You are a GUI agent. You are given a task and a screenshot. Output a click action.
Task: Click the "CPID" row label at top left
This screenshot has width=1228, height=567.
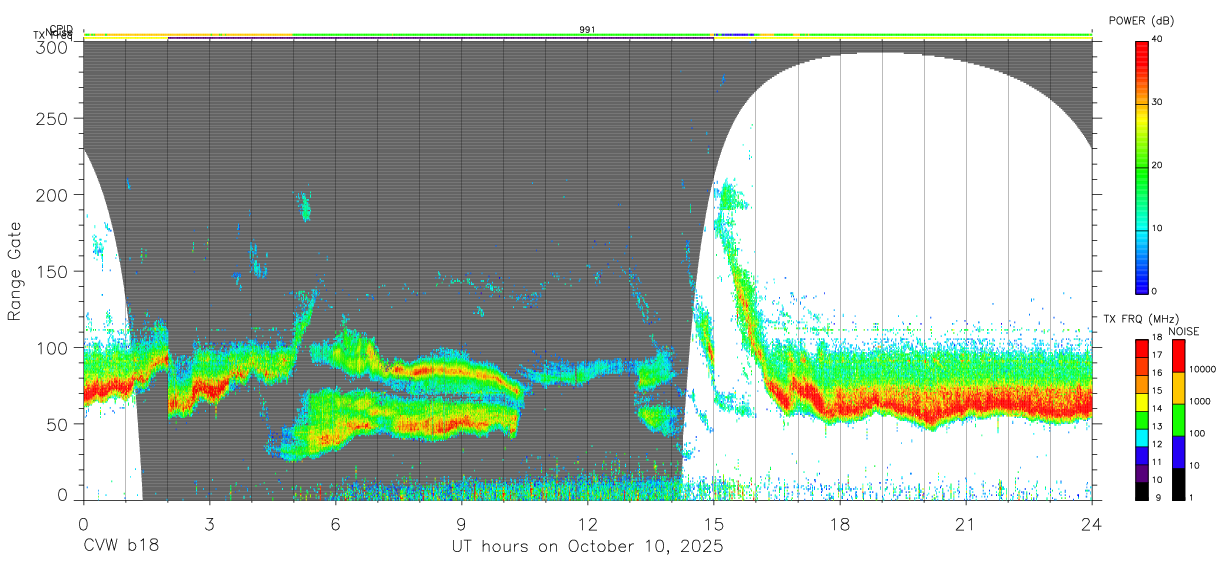tap(60, 29)
